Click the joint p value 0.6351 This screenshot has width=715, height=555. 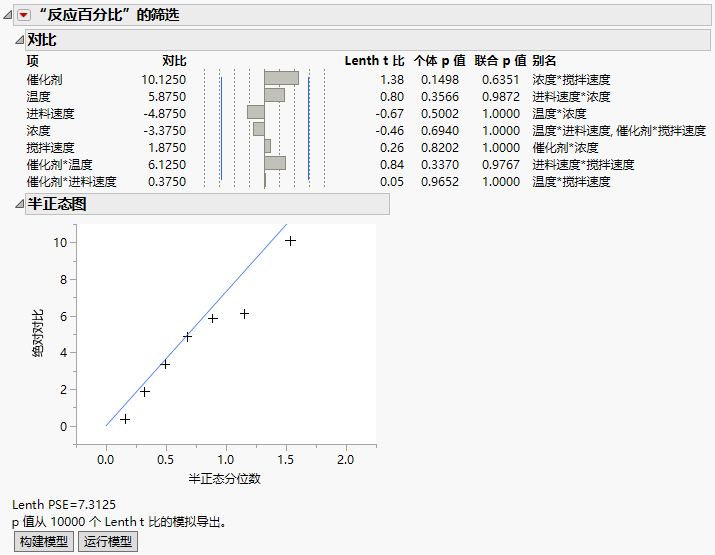click(x=501, y=80)
